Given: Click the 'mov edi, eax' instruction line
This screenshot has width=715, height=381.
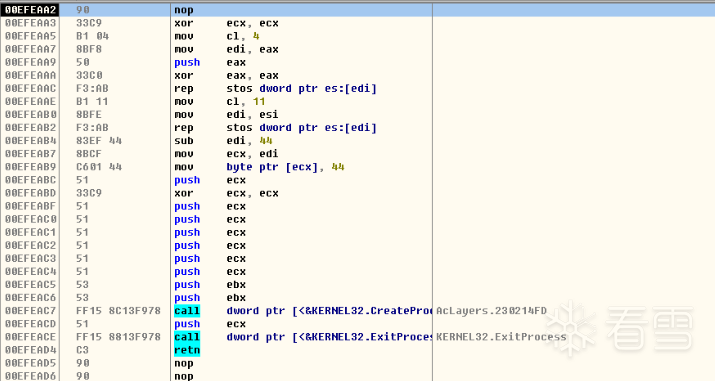Looking at the screenshot, I should pos(226,49).
